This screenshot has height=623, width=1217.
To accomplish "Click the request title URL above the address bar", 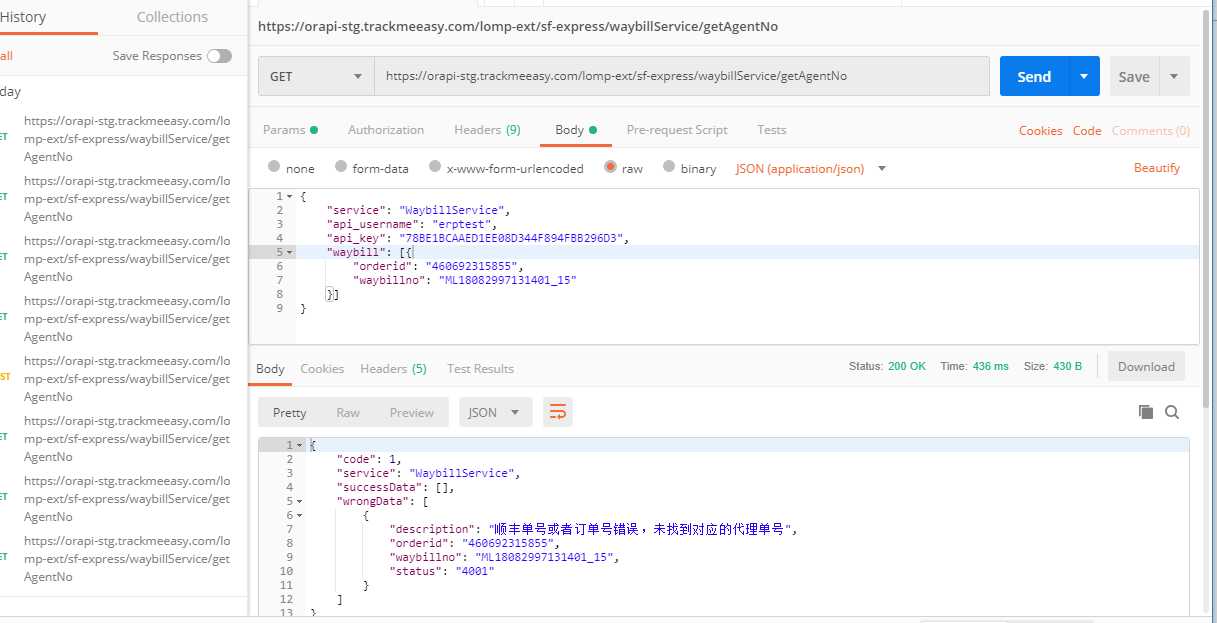I will (517, 27).
